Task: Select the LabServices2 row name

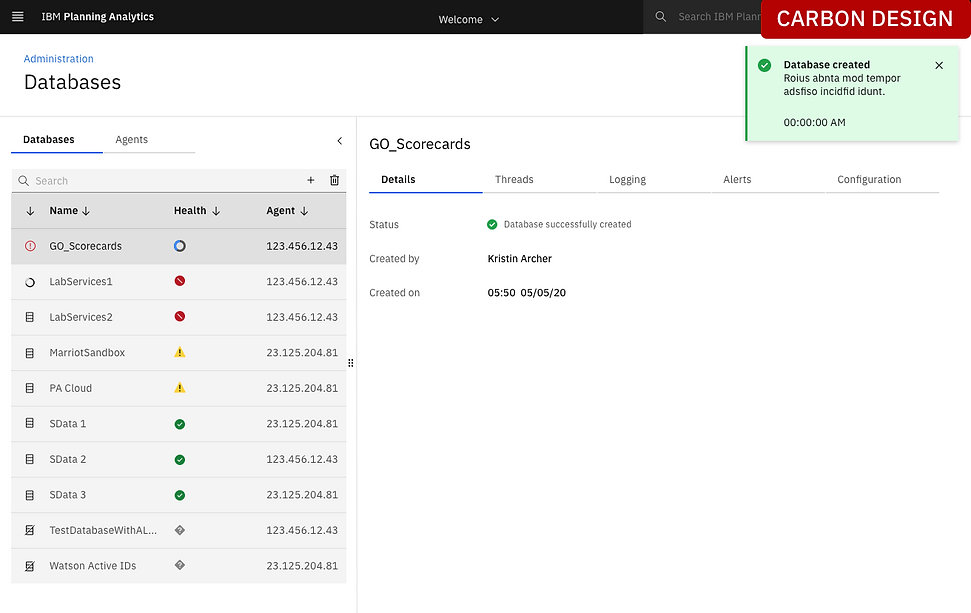Action: (x=81, y=317)
